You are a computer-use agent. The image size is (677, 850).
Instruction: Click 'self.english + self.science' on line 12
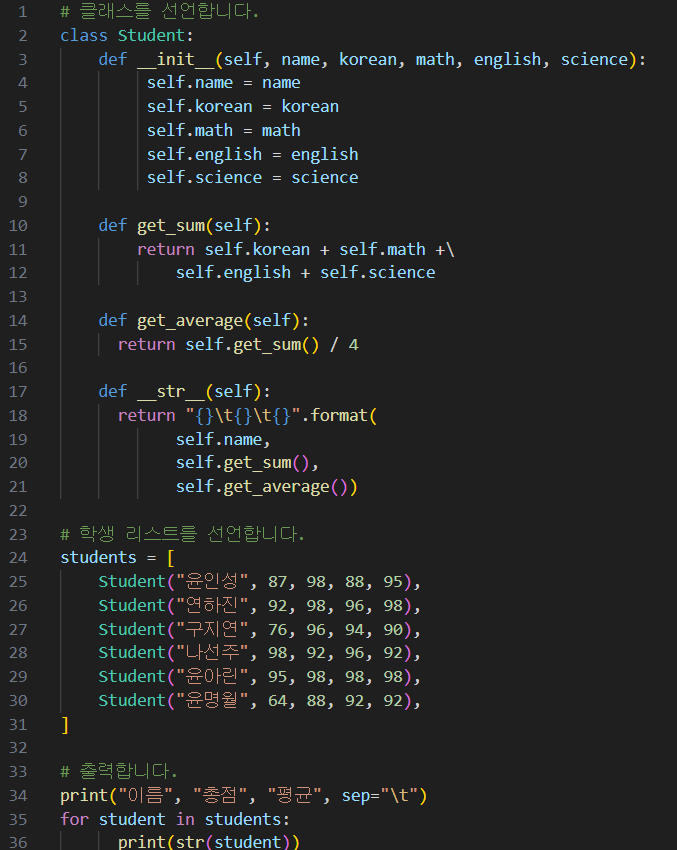(x=305, y=273)
